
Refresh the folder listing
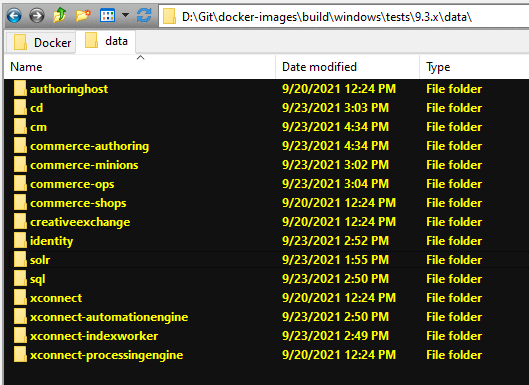[144, 16]
